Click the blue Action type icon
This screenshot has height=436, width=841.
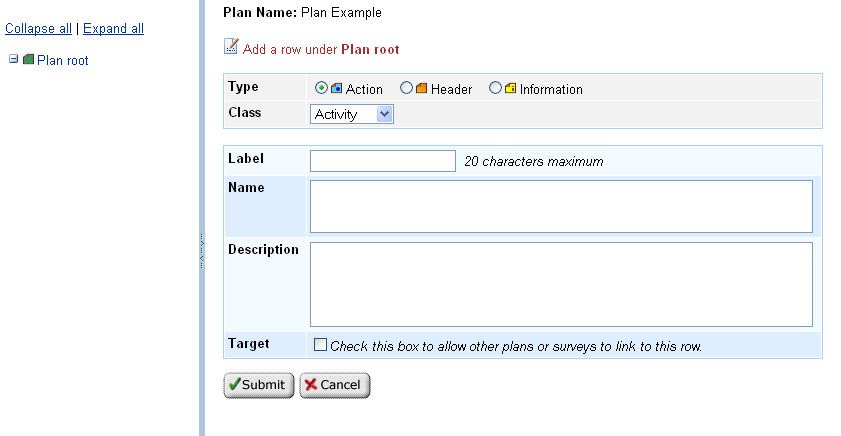point(337,88)
